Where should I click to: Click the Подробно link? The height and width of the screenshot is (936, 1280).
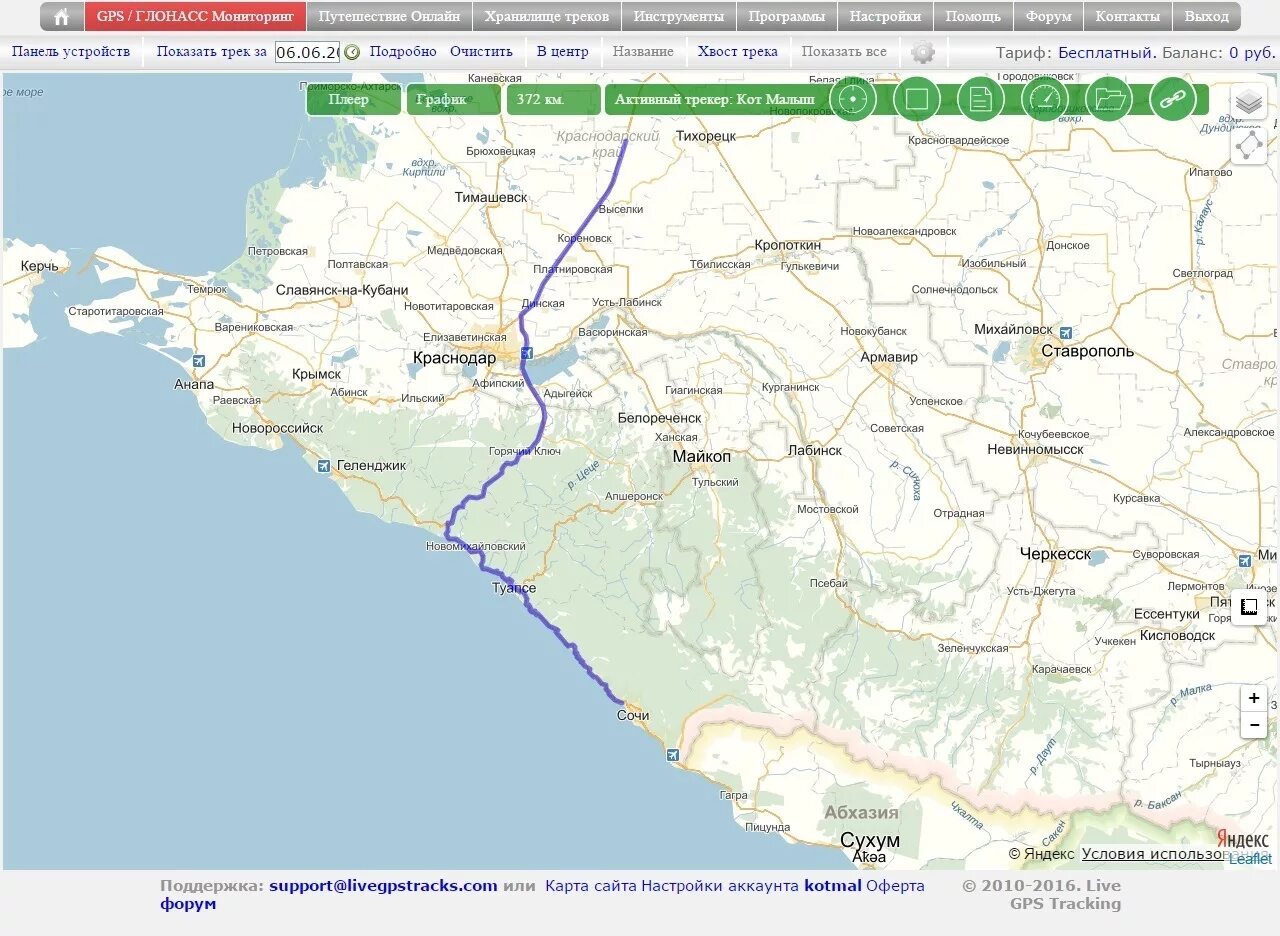403,51
